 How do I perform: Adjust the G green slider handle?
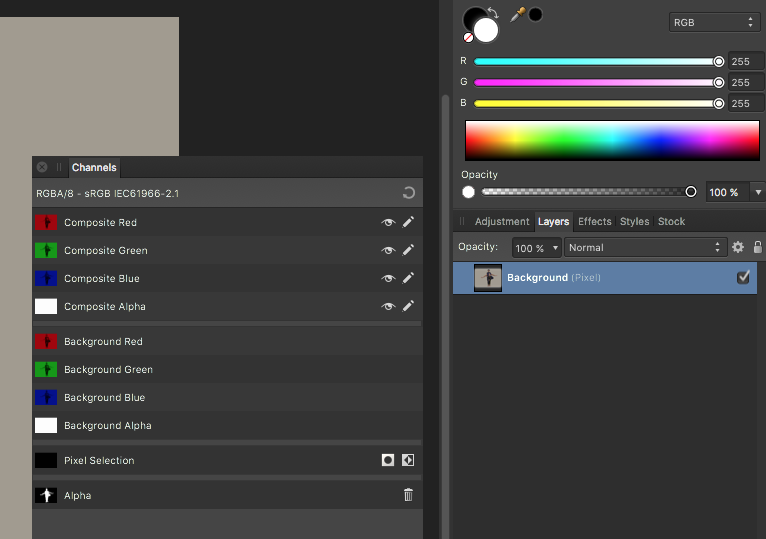click(x=719, y=83)
